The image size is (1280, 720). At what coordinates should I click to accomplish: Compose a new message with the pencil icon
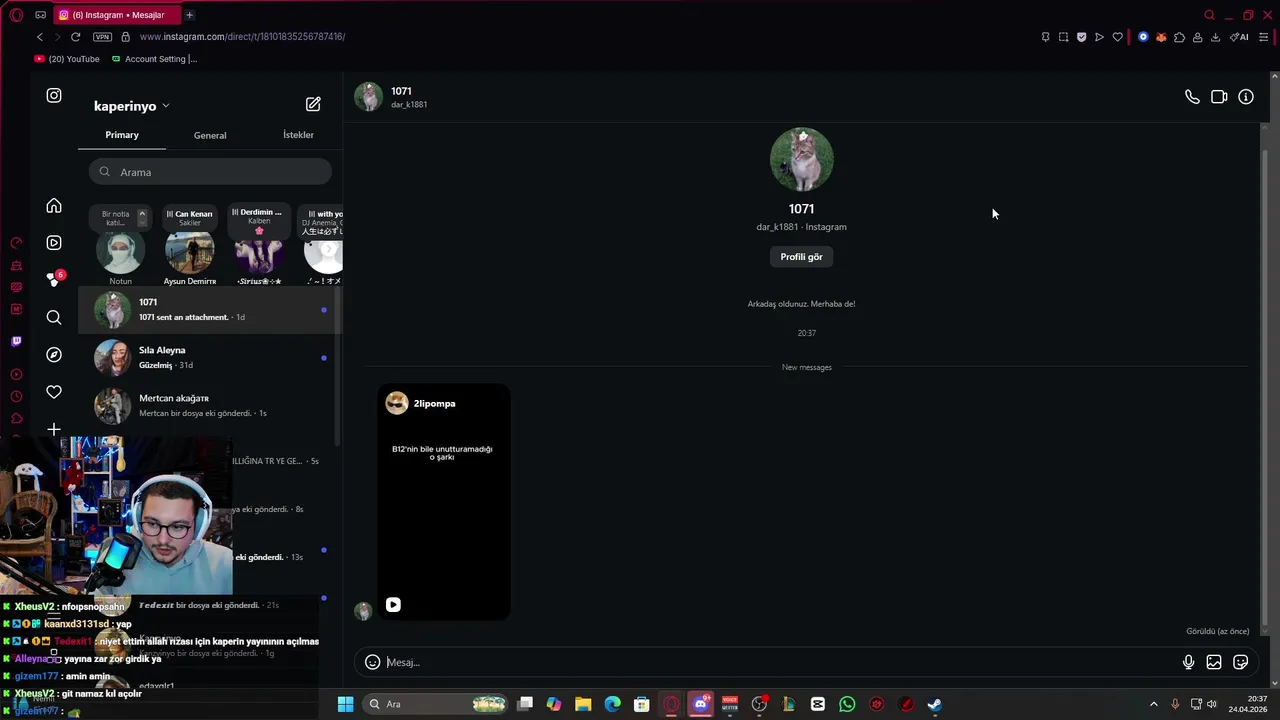(x=313, y=104)
